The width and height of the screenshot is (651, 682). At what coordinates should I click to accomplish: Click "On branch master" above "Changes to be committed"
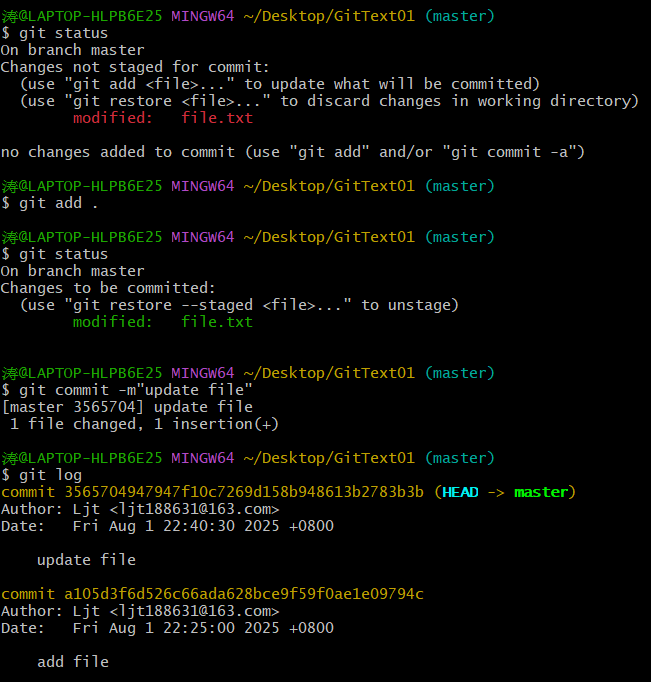pyautogui.click(x=72, y=271)
